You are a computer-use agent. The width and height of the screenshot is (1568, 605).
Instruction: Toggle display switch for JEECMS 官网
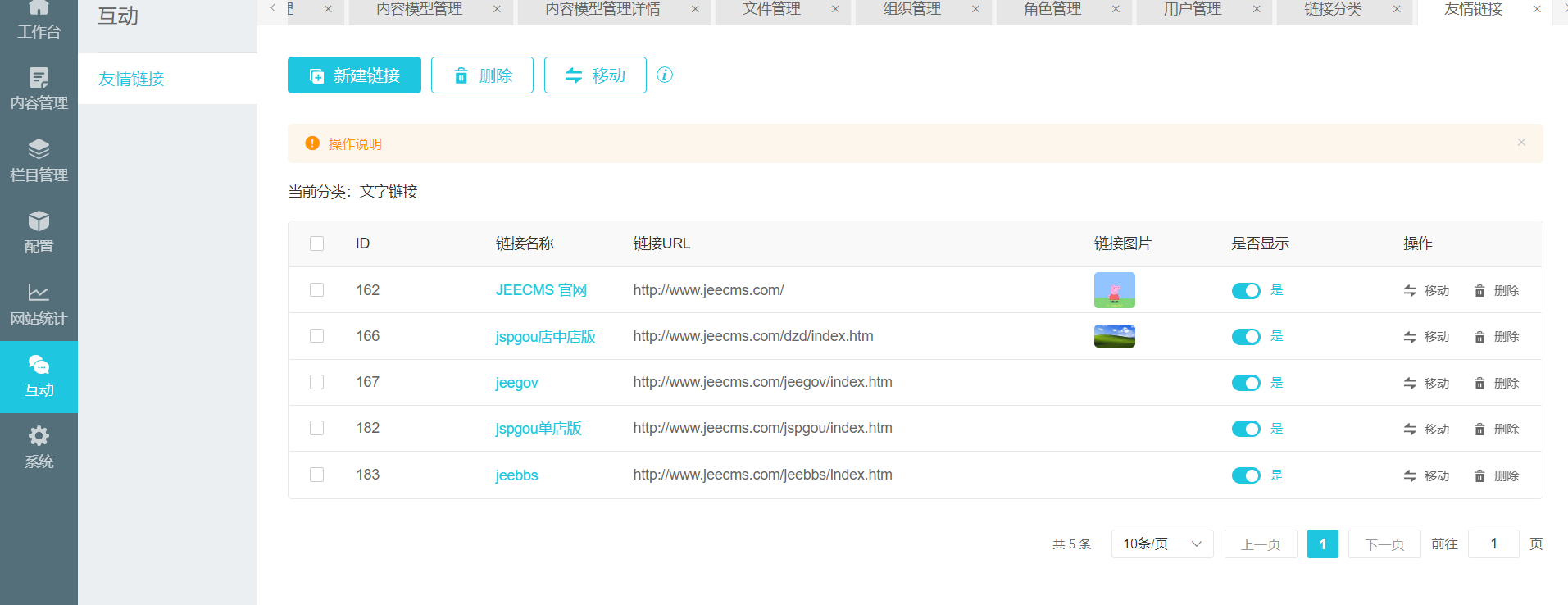[1246, 291]
